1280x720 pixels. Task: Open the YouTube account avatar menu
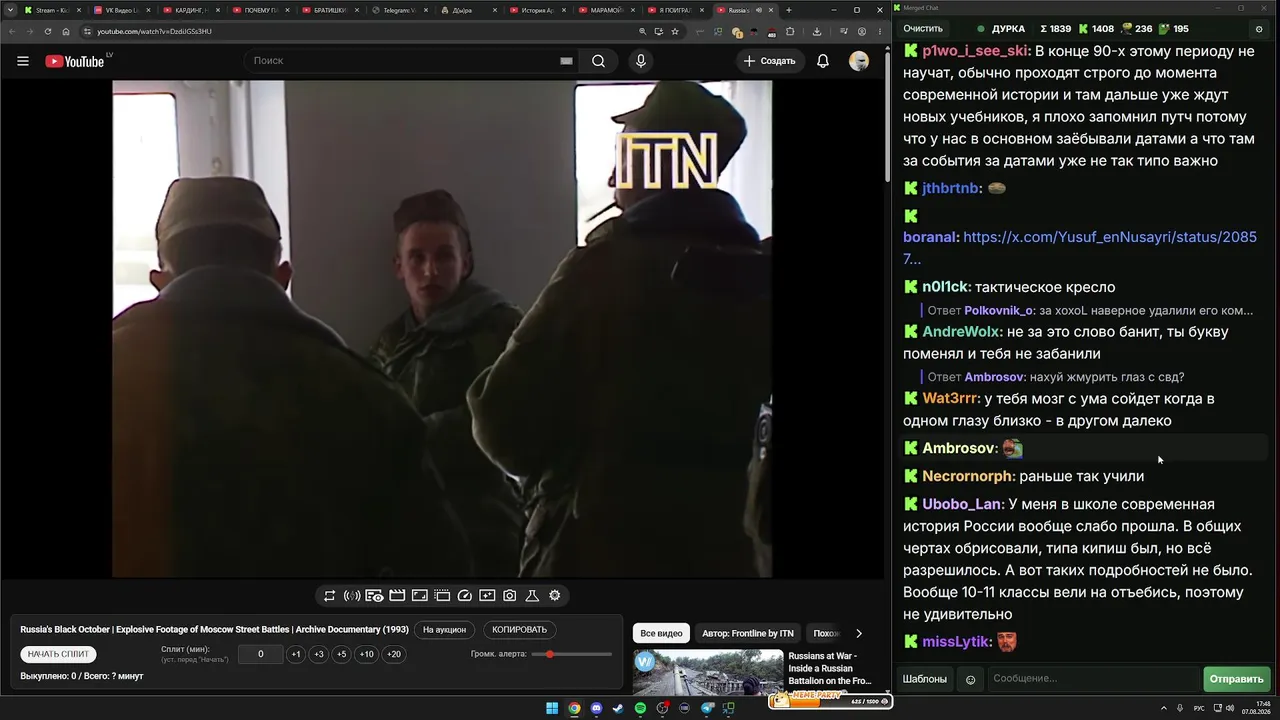(x=859, y=61)
